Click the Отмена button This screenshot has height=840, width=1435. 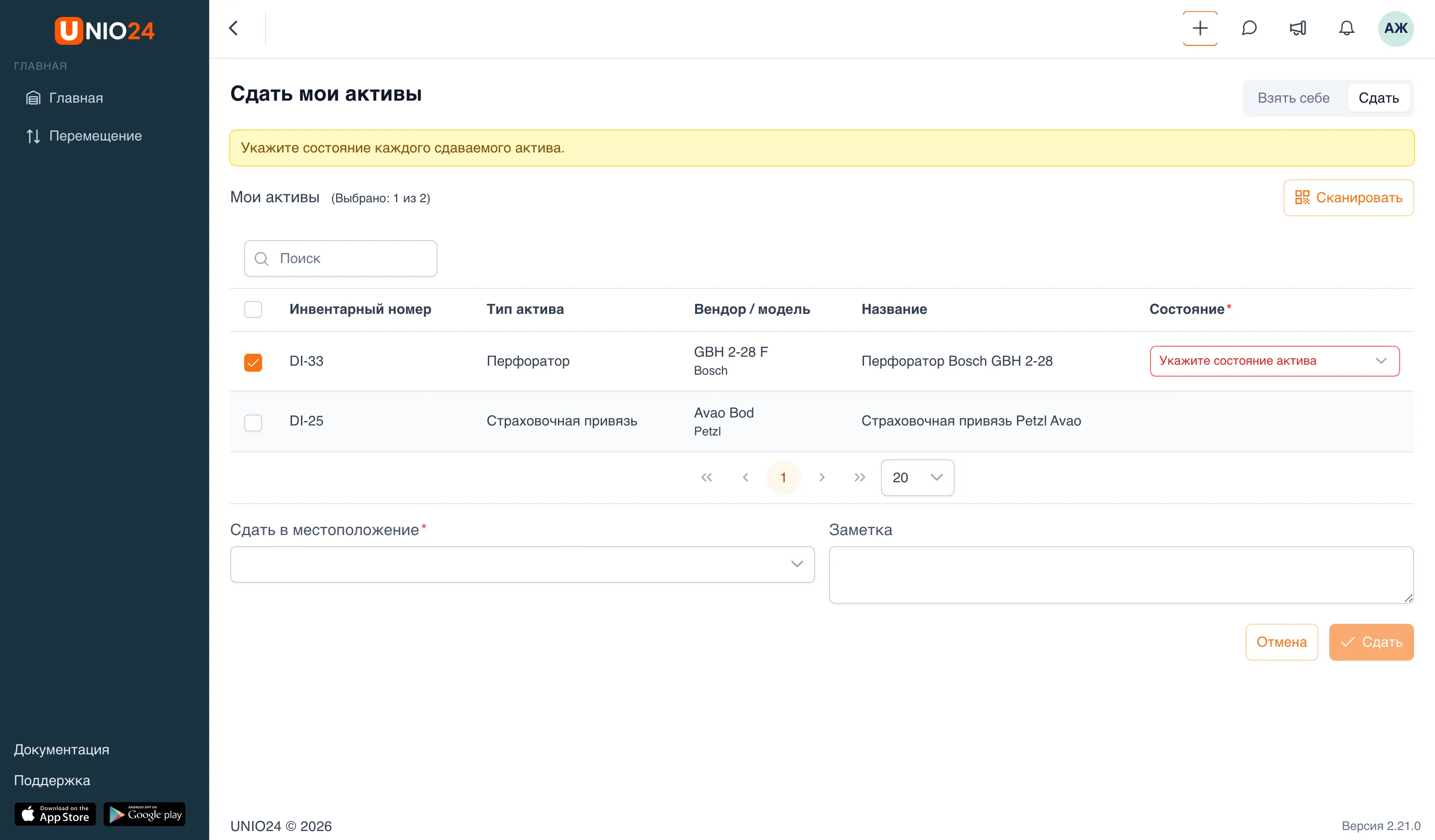click(x=1281, y=642)
